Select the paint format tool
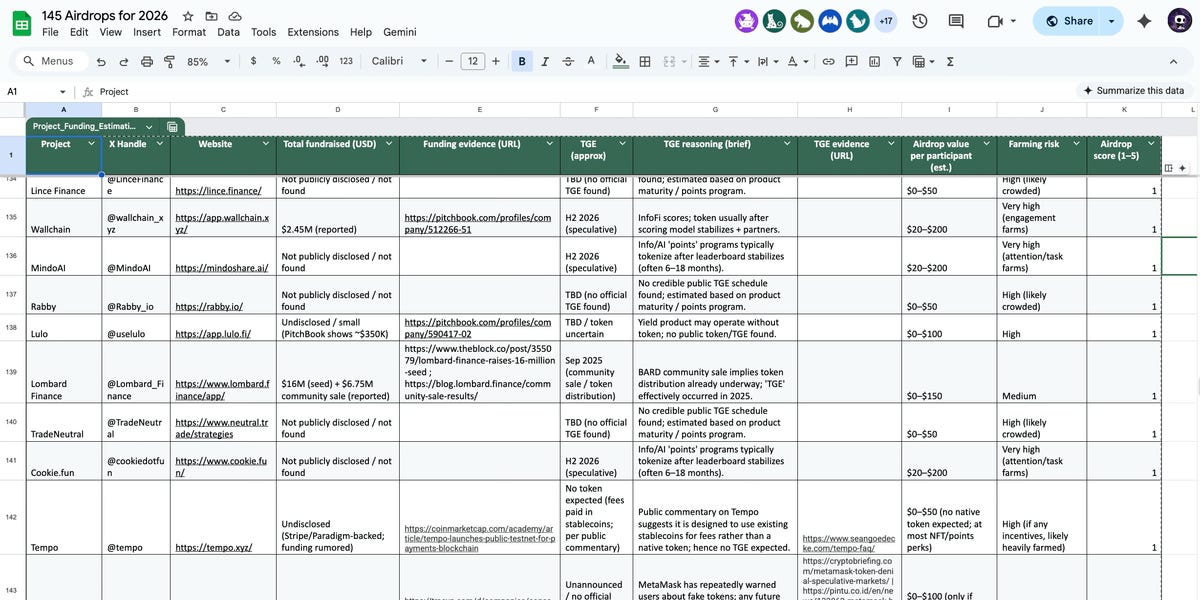1200x600 pixels. click(x=169, y=61)
